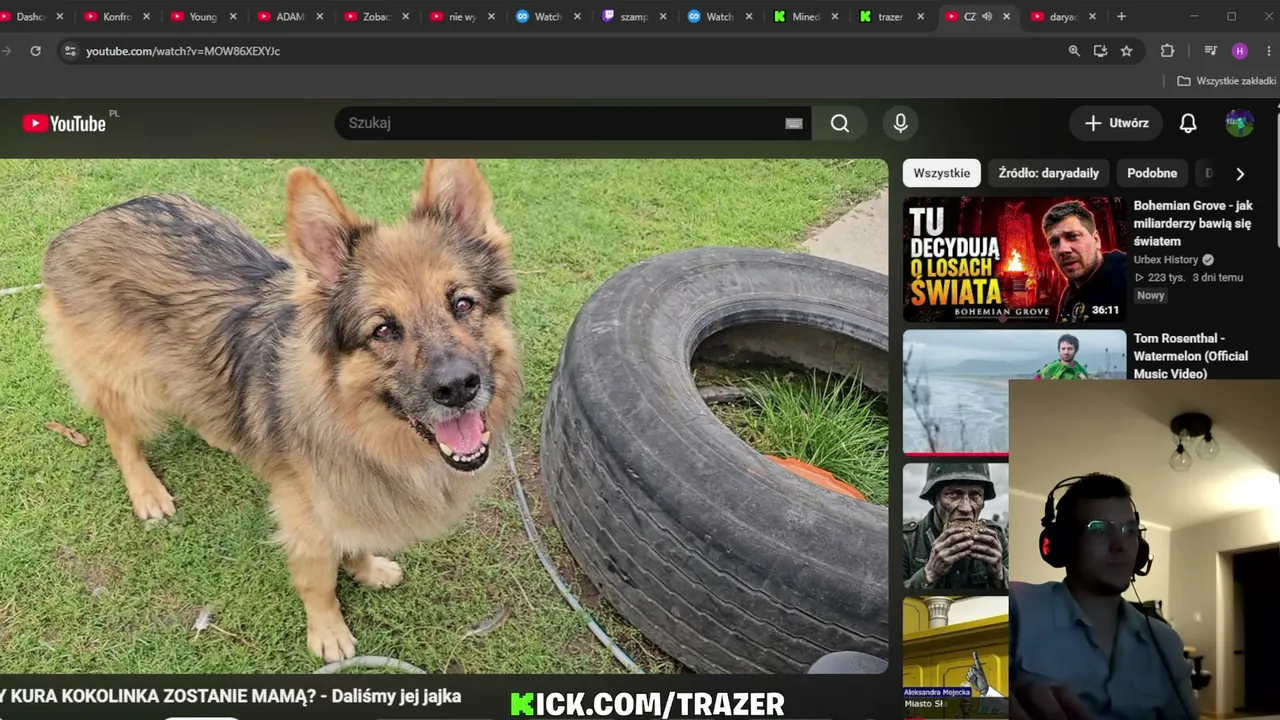Select the Źródło: daryadaily filter chip
The width and height of the screenshot is (1280, 720).
tap(1048, 173)
